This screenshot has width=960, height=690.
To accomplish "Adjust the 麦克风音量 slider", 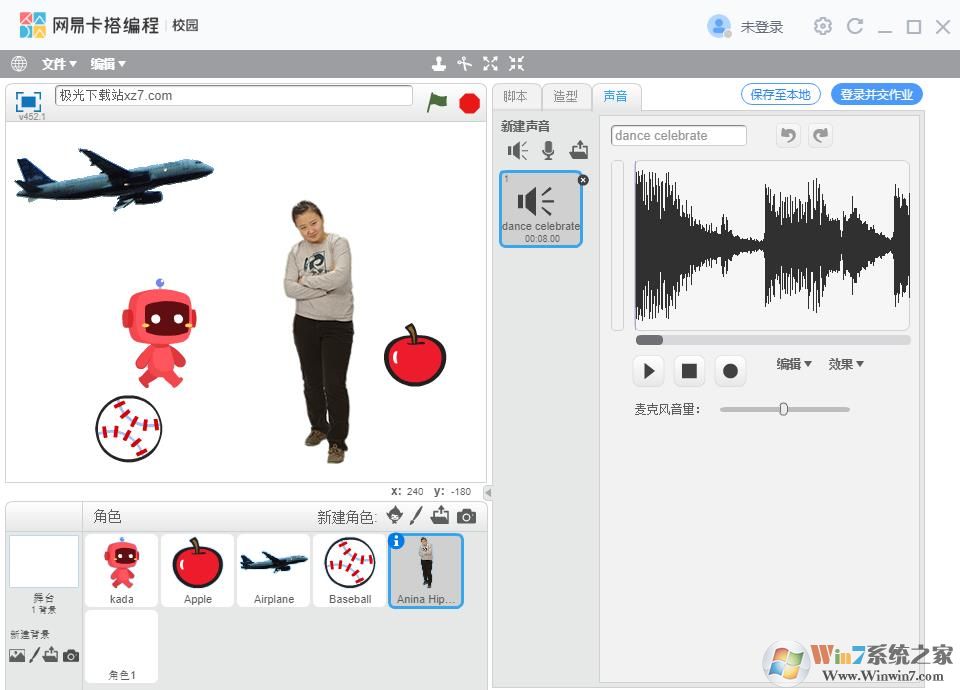I will coord(783,409).
